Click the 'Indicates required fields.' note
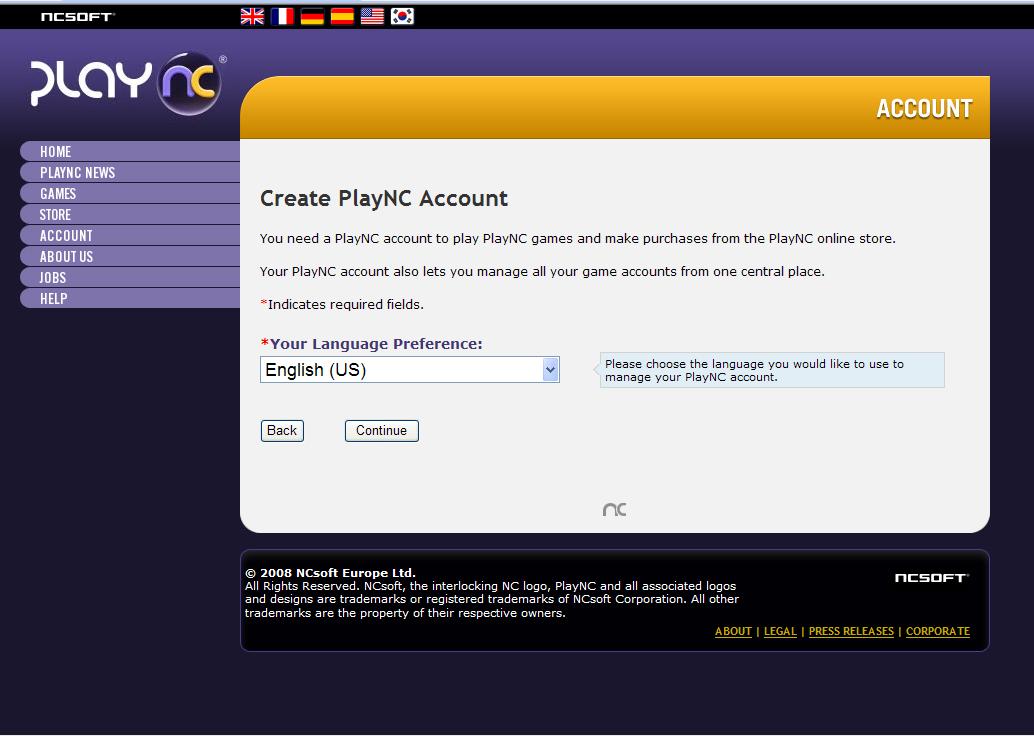This screenshot has height=736, width=1034. click(x=342, y=304)
